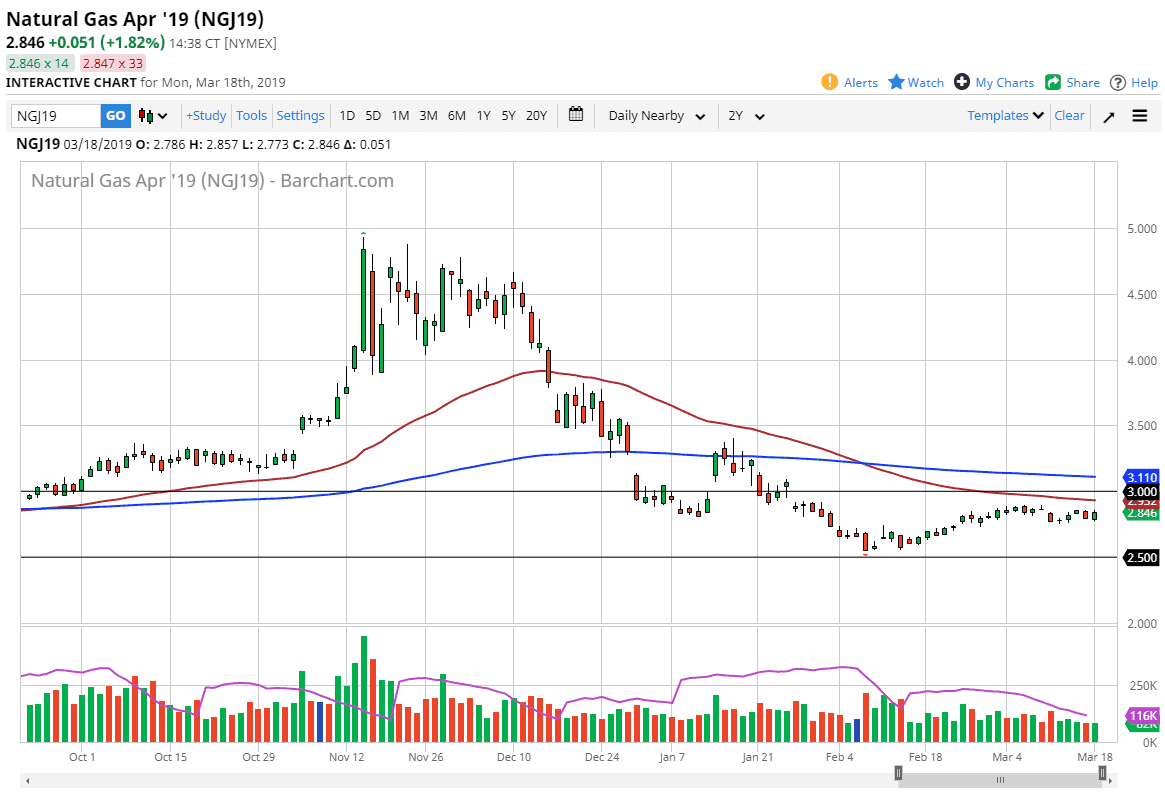Viewport: 1165px width, 799px height.
Task: Open the 2Y period dropdown
Action: (746, 116)
